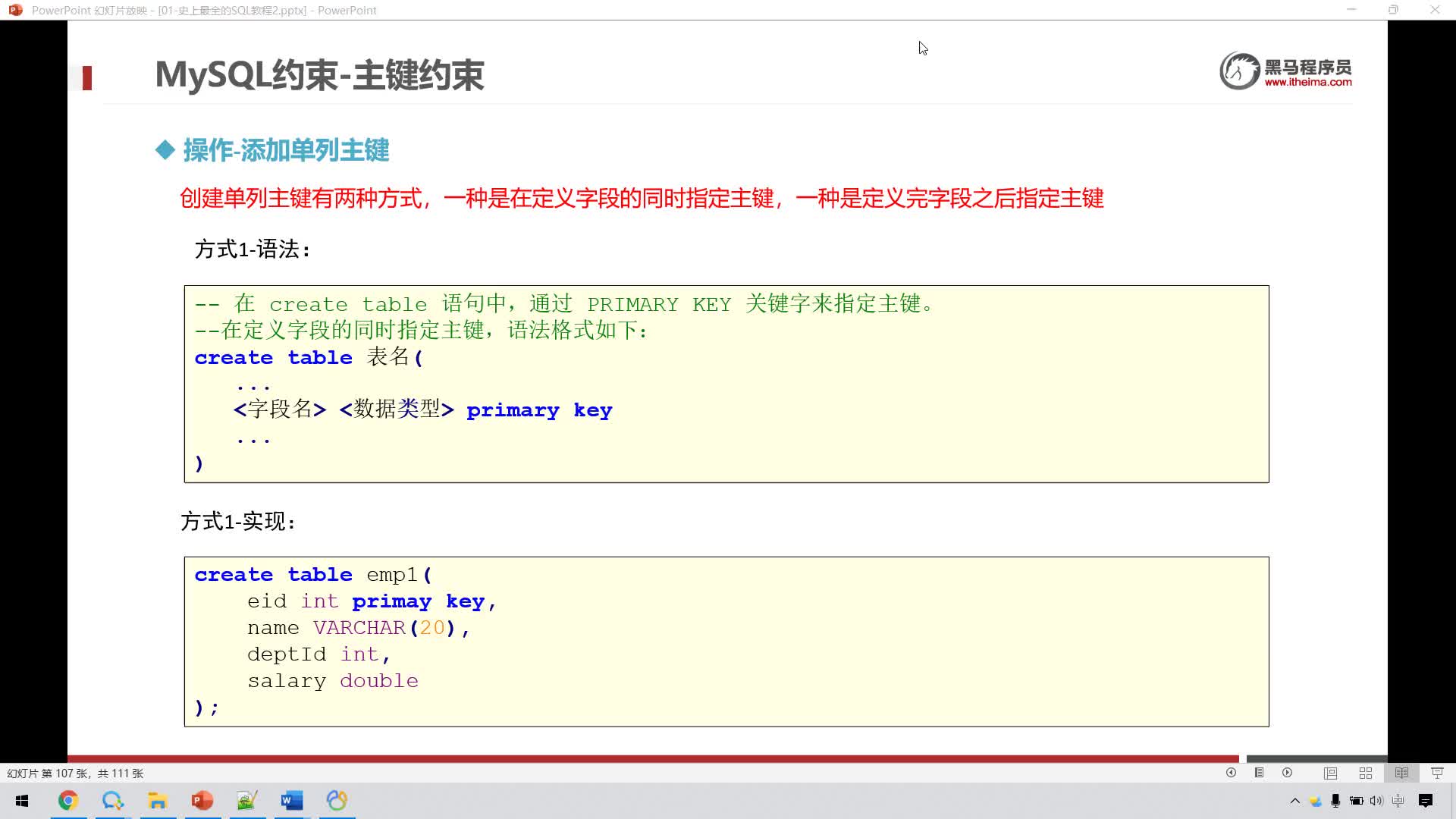Switch to Normal view icon
The image size is (1456, 819).
[1330, 773]
